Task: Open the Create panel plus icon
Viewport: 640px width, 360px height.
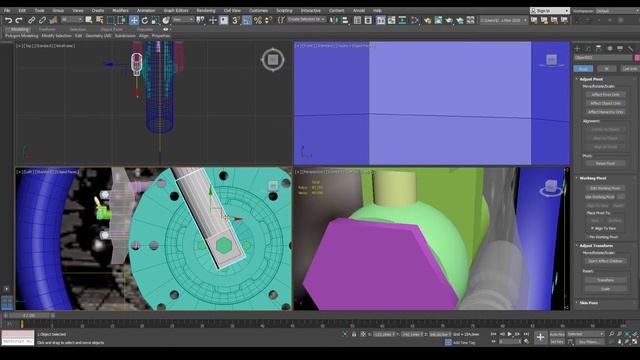Action: click(577, 49)
